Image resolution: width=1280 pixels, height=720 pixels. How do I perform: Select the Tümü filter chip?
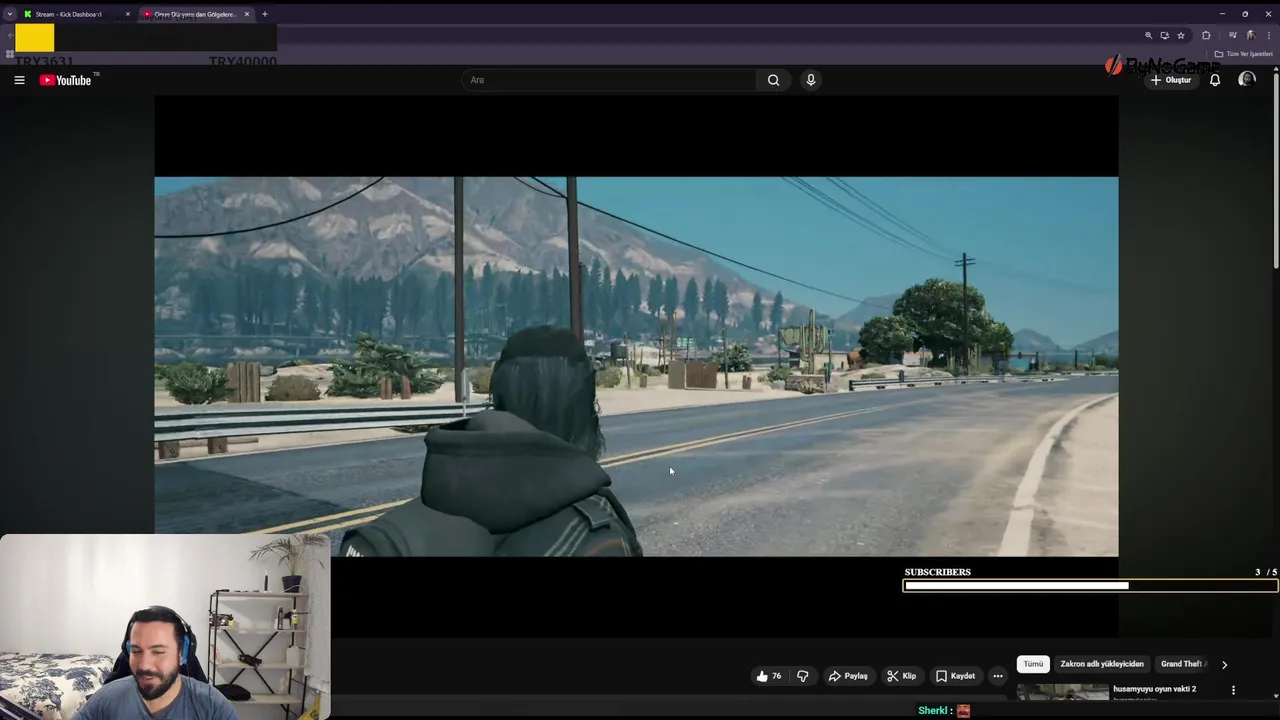1033,664
